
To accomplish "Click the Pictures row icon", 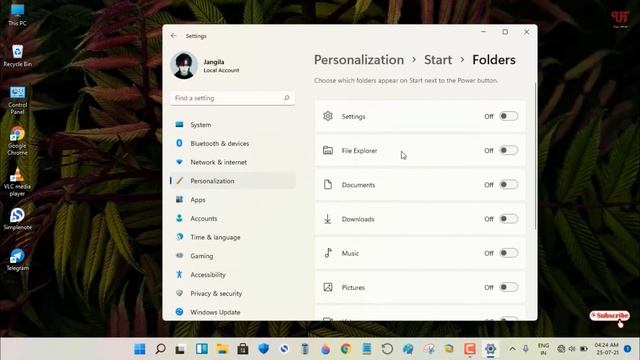I will [328, 287].
